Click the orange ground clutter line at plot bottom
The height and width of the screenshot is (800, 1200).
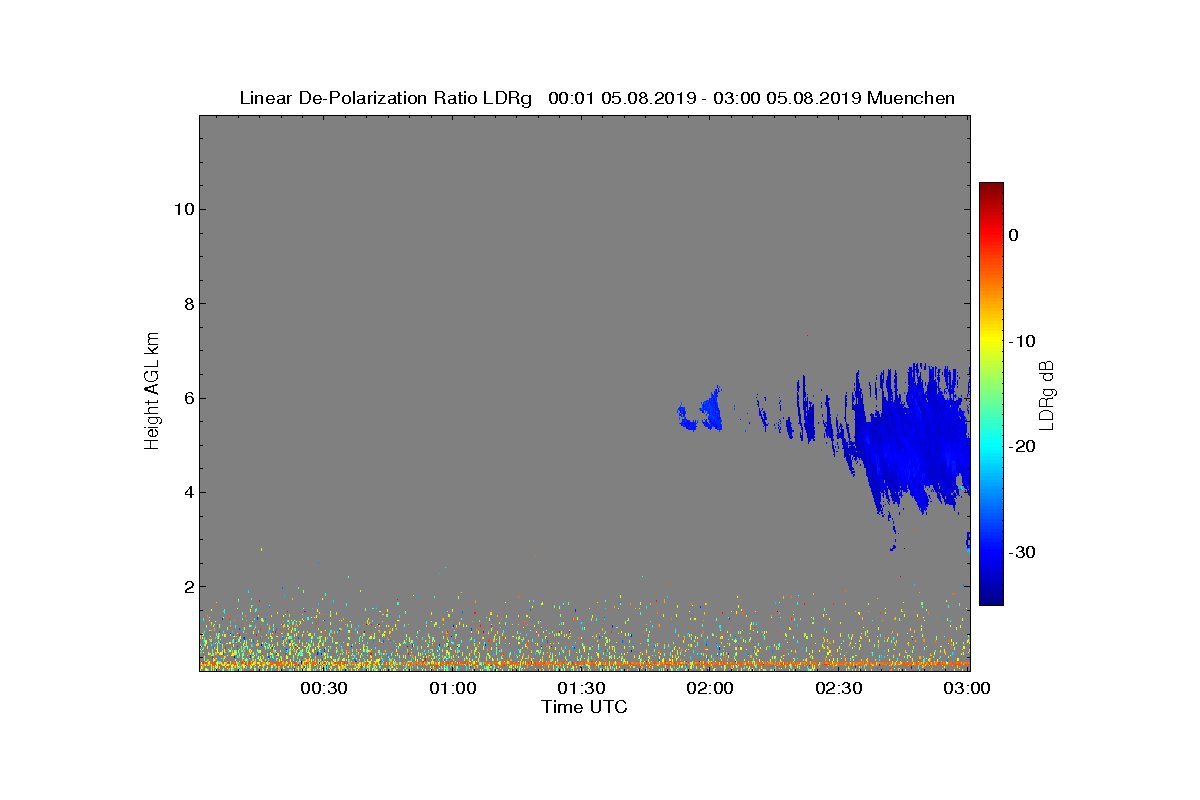pos(584,663)
